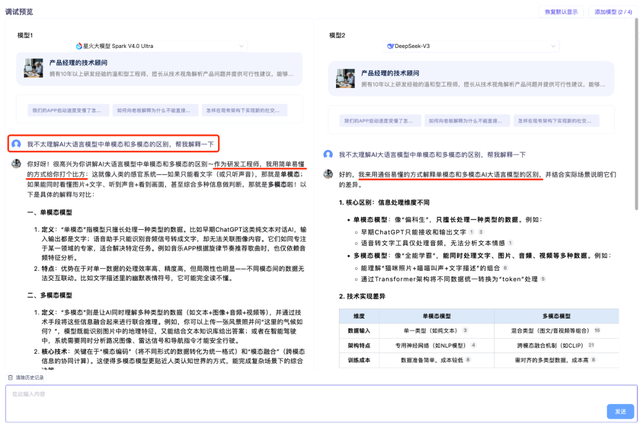The height and width of the screenshot is (427, 640).
Task: Click the citation in 需对齐的多类型数据 cell
Action: coord(593,360)
